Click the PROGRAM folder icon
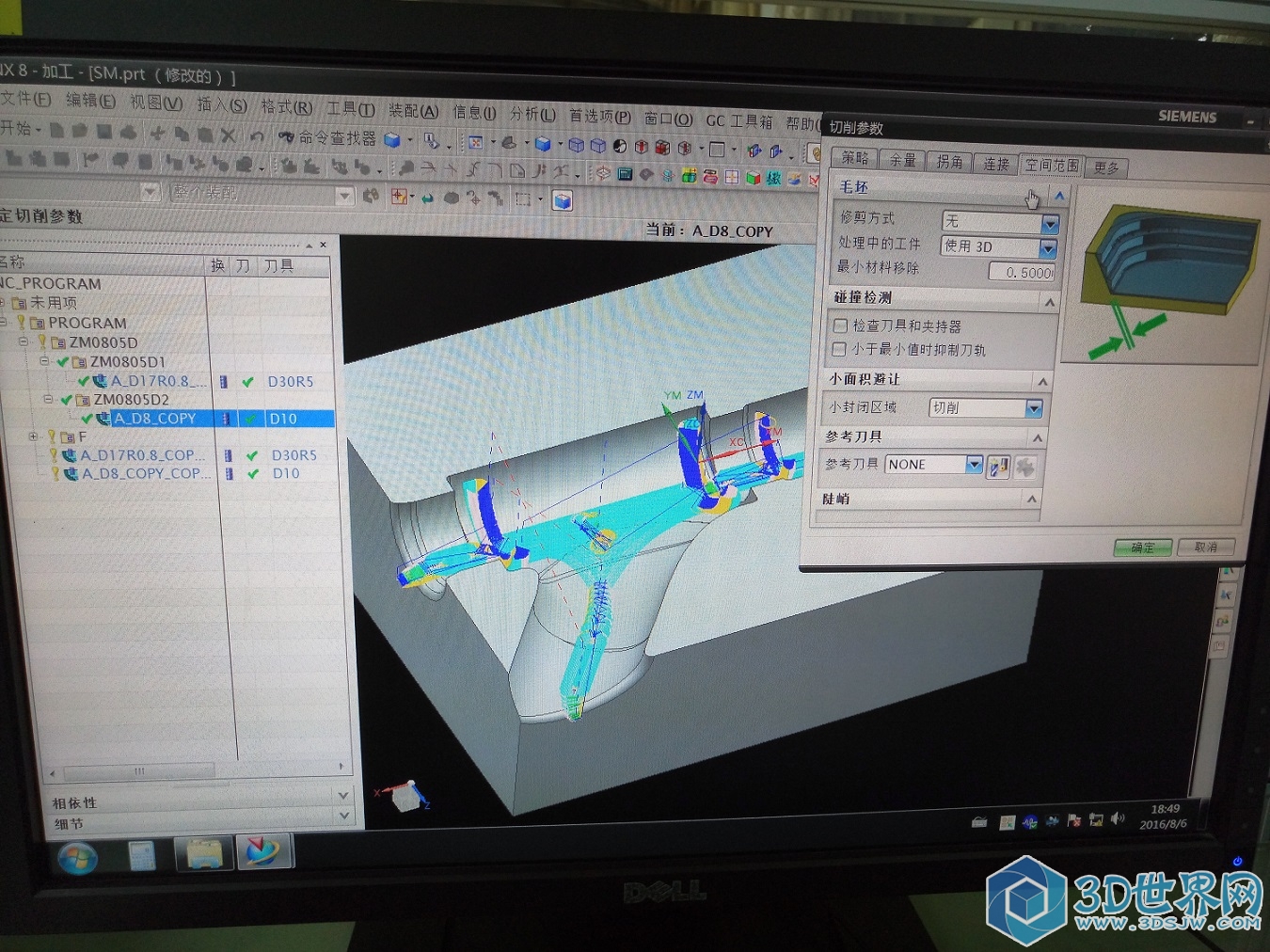1270x952 pixels. (38, 323)
